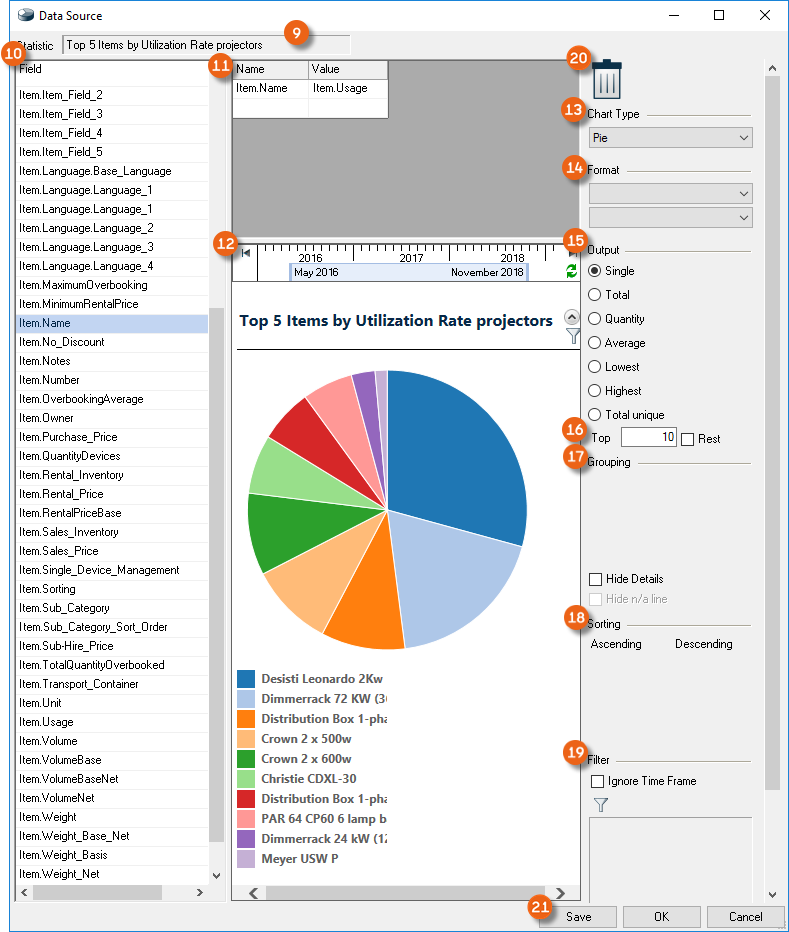The height and width of the screenshot is (932, 789).
Task: Enable the Hide Details checkbox
Action: click(x=596, y=579)
